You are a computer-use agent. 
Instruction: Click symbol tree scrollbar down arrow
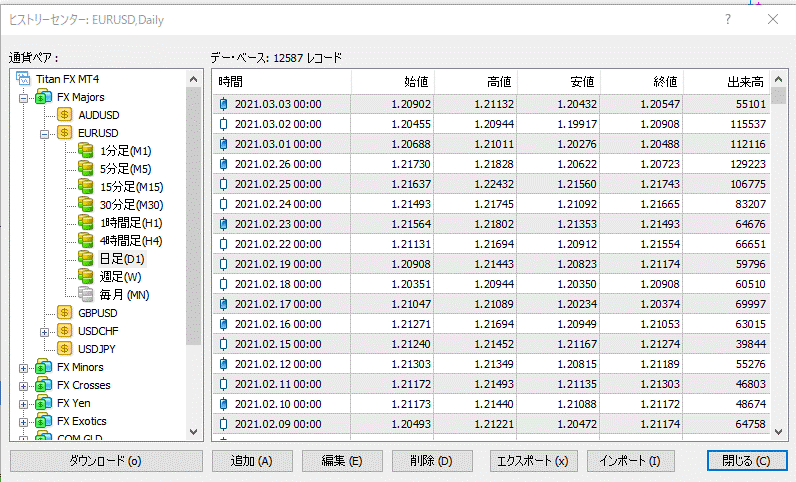click(193, 432)
